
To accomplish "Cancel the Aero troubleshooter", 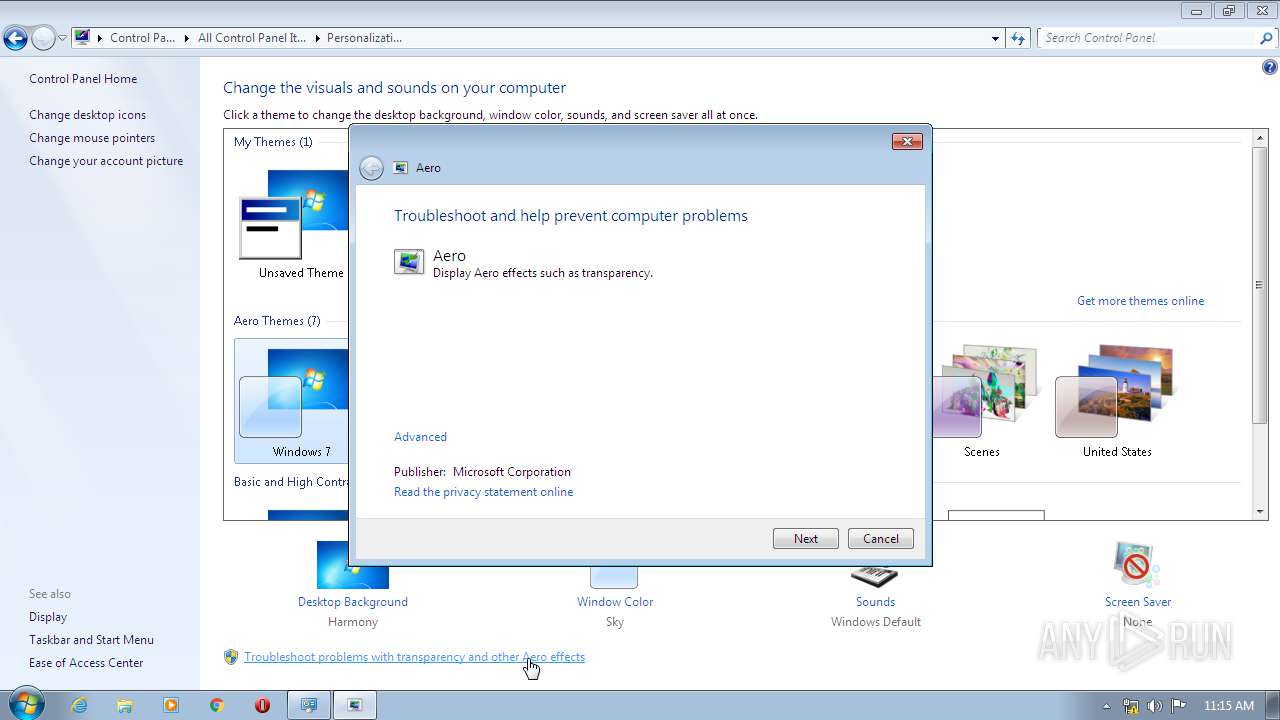I will coord(881,539).
